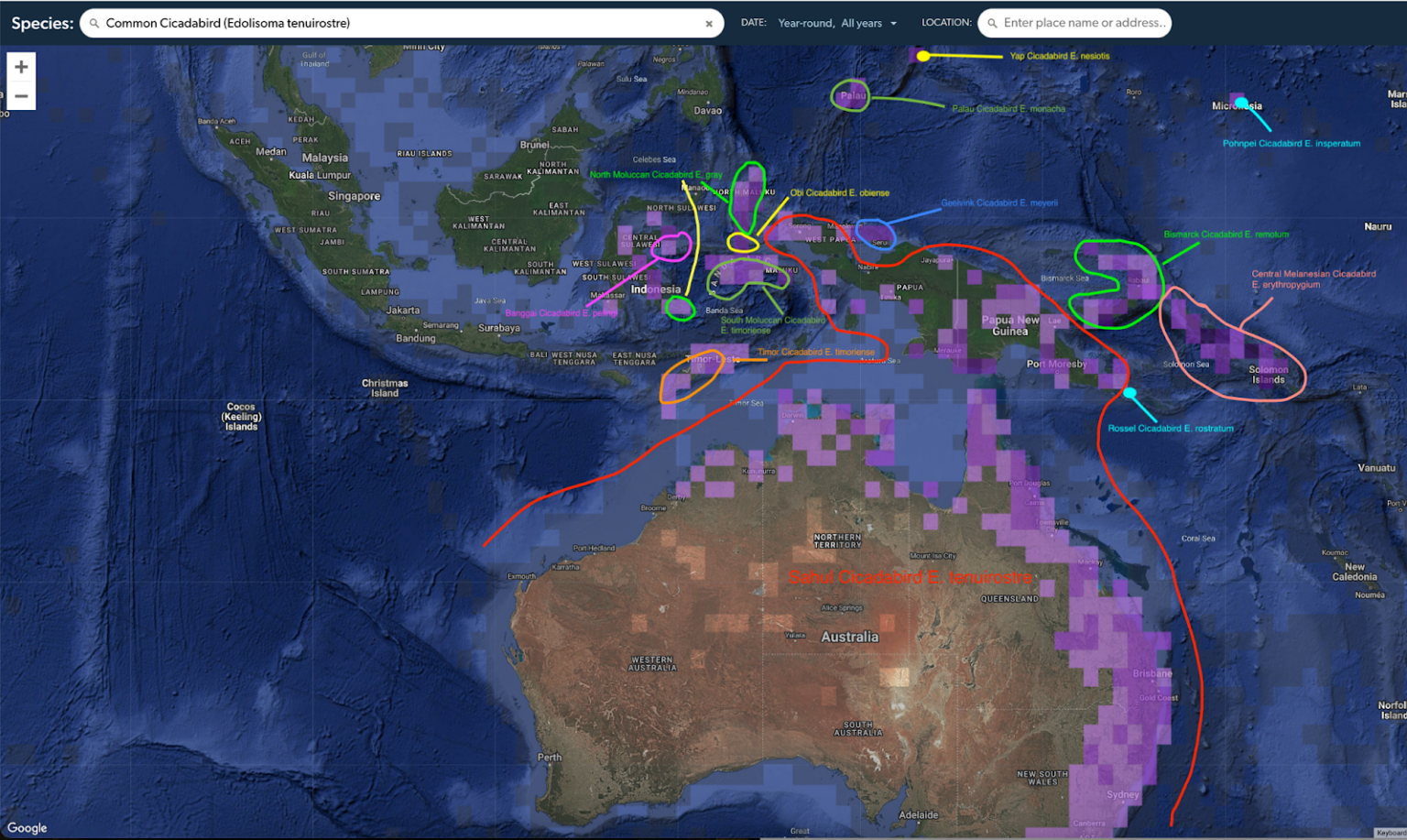Click the 'Timor Cicadabird E. timoriense' label

tap(815, 351)
